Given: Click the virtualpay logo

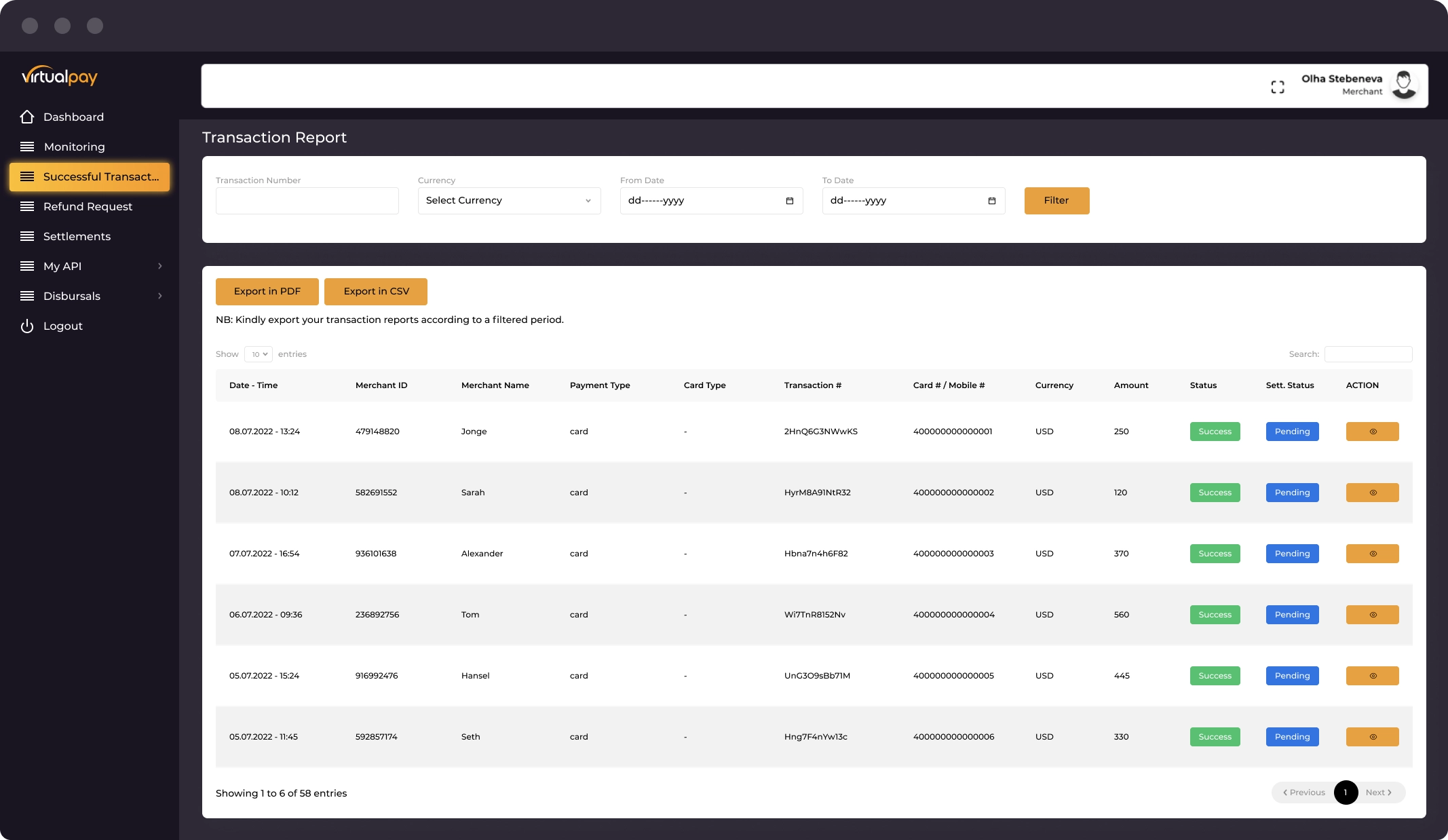Looking at the screenshot, I should (x=60, y=76).
